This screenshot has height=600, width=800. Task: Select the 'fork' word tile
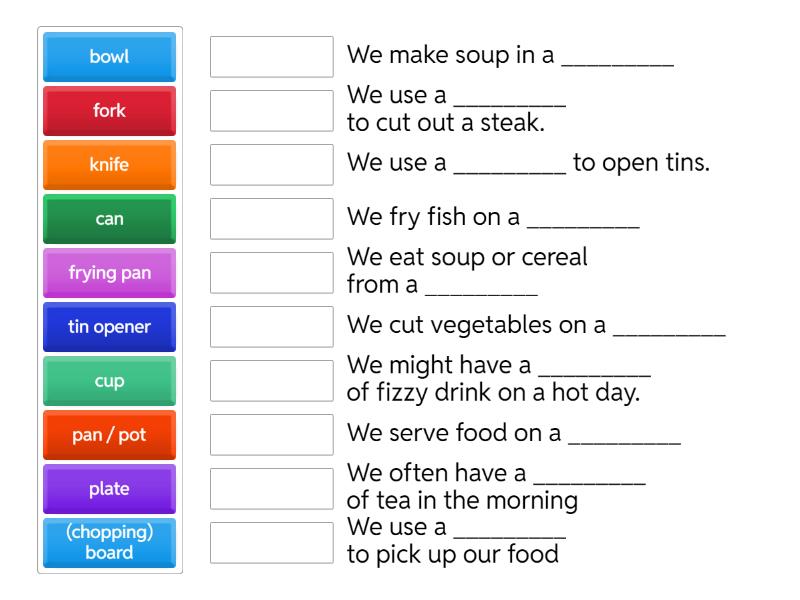(x=107, y=111)
